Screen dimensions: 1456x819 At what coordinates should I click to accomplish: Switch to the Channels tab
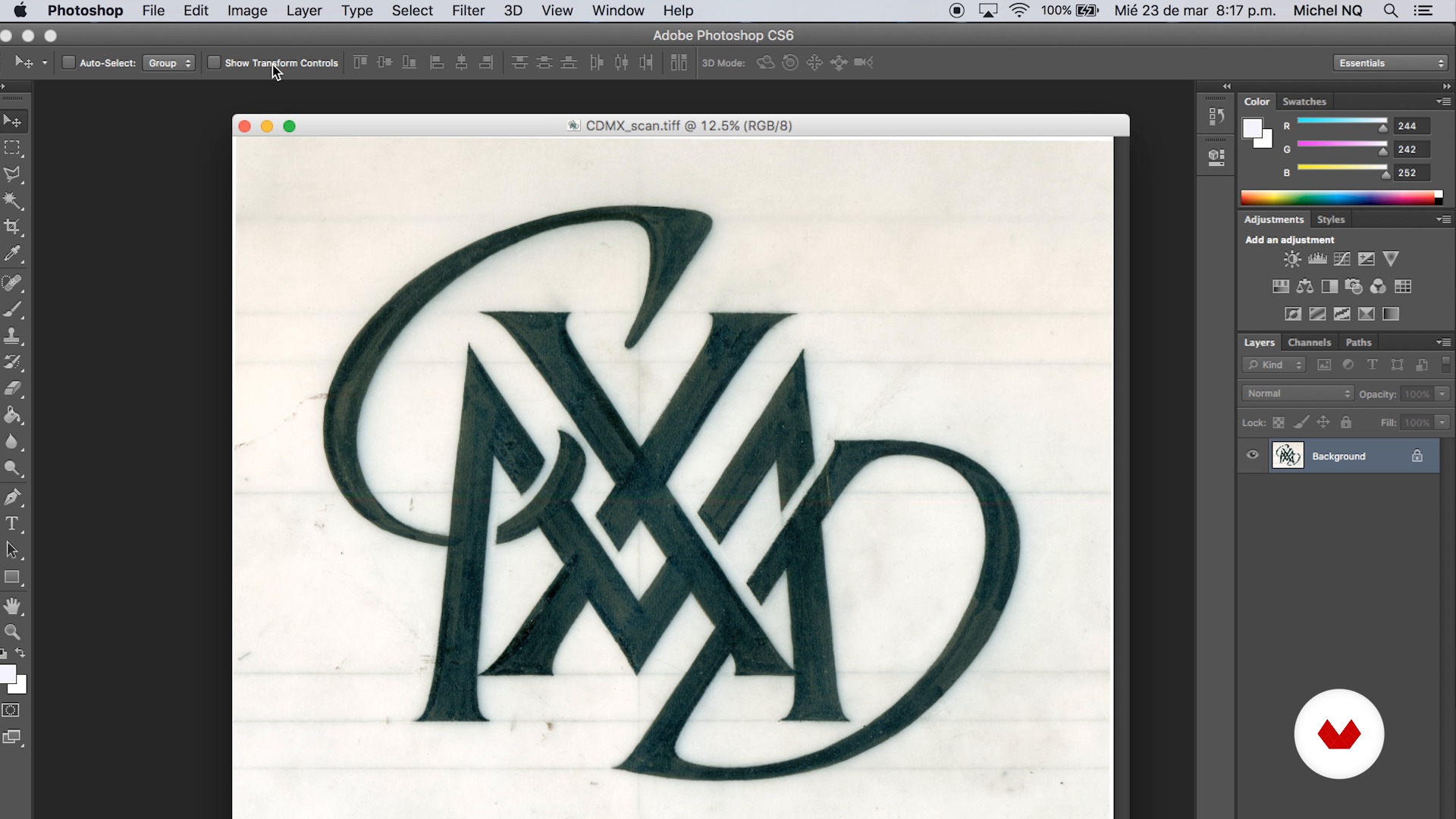tap(1309, 343)
